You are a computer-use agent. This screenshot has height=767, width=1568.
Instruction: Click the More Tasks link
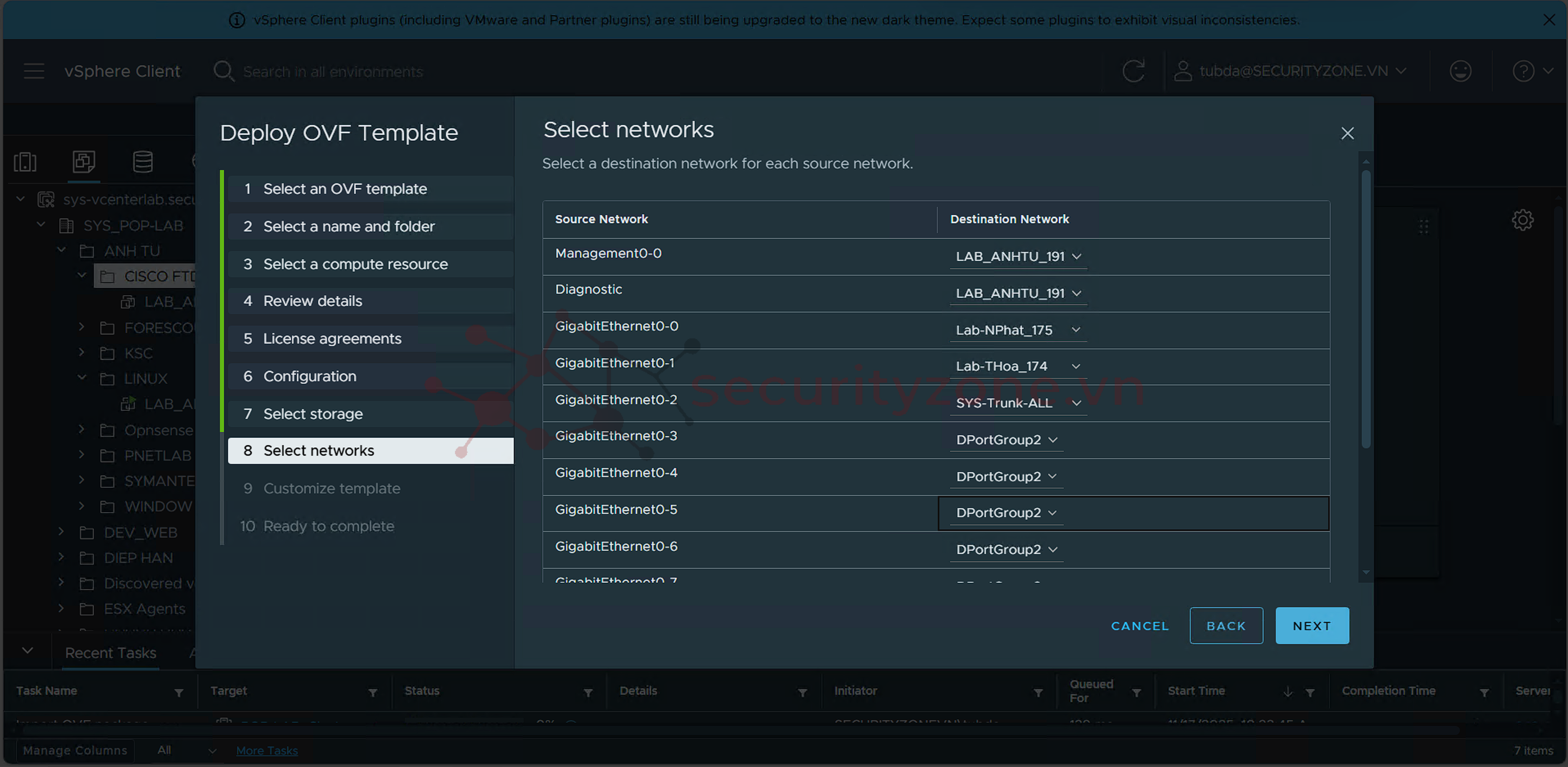pos(267,750)
